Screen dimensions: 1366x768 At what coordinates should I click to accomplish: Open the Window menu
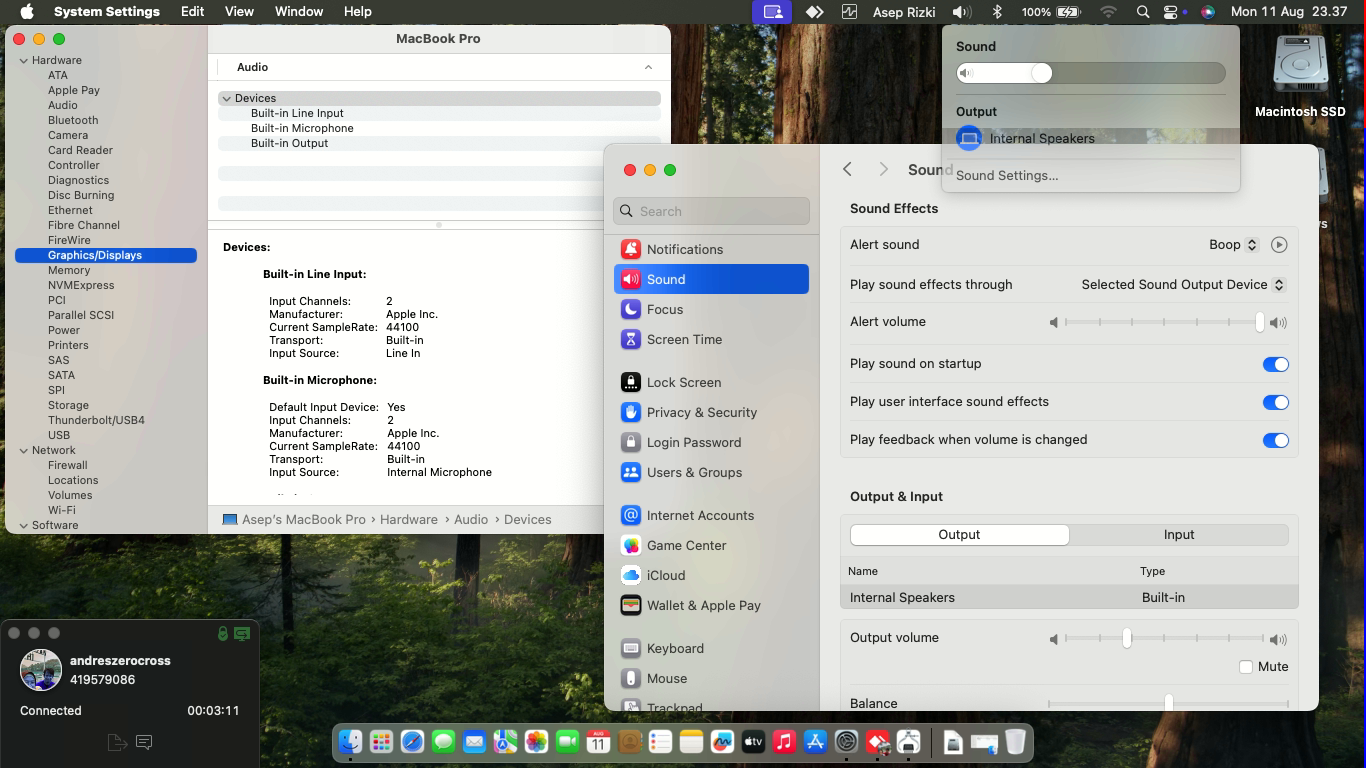pos(298,12)
